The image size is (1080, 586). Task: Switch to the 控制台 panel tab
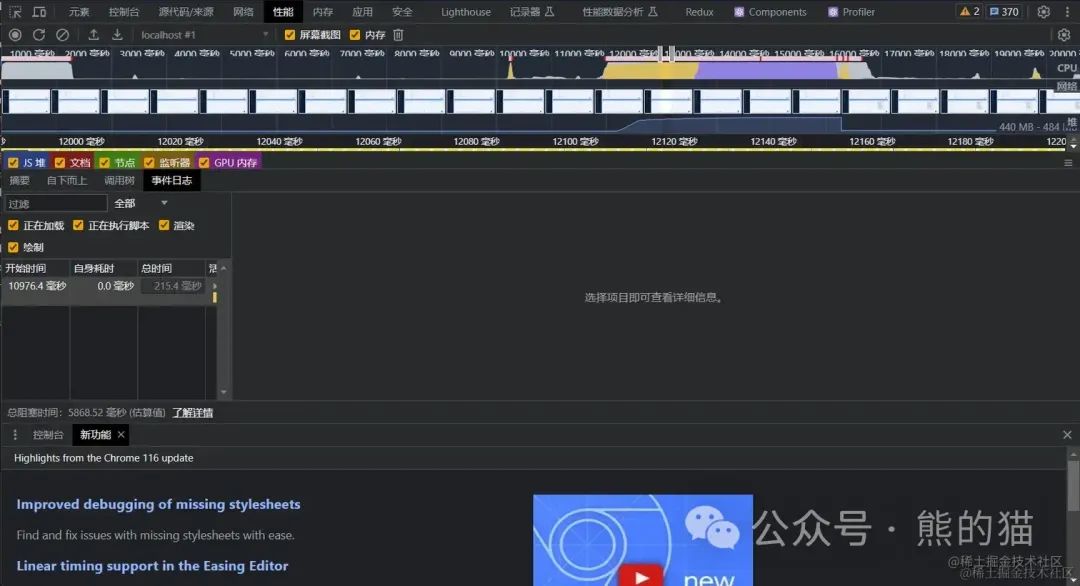pos(124,12)
